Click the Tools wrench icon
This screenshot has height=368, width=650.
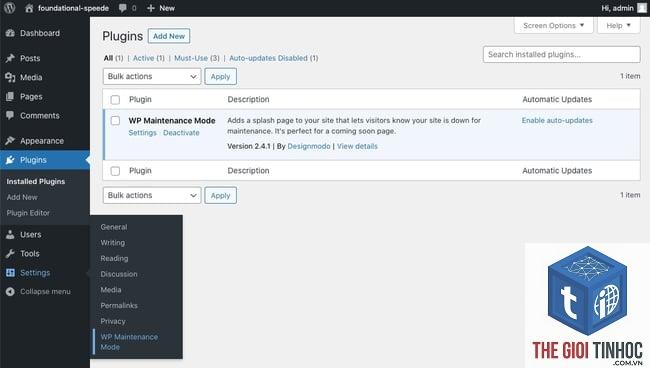[10, 254]
